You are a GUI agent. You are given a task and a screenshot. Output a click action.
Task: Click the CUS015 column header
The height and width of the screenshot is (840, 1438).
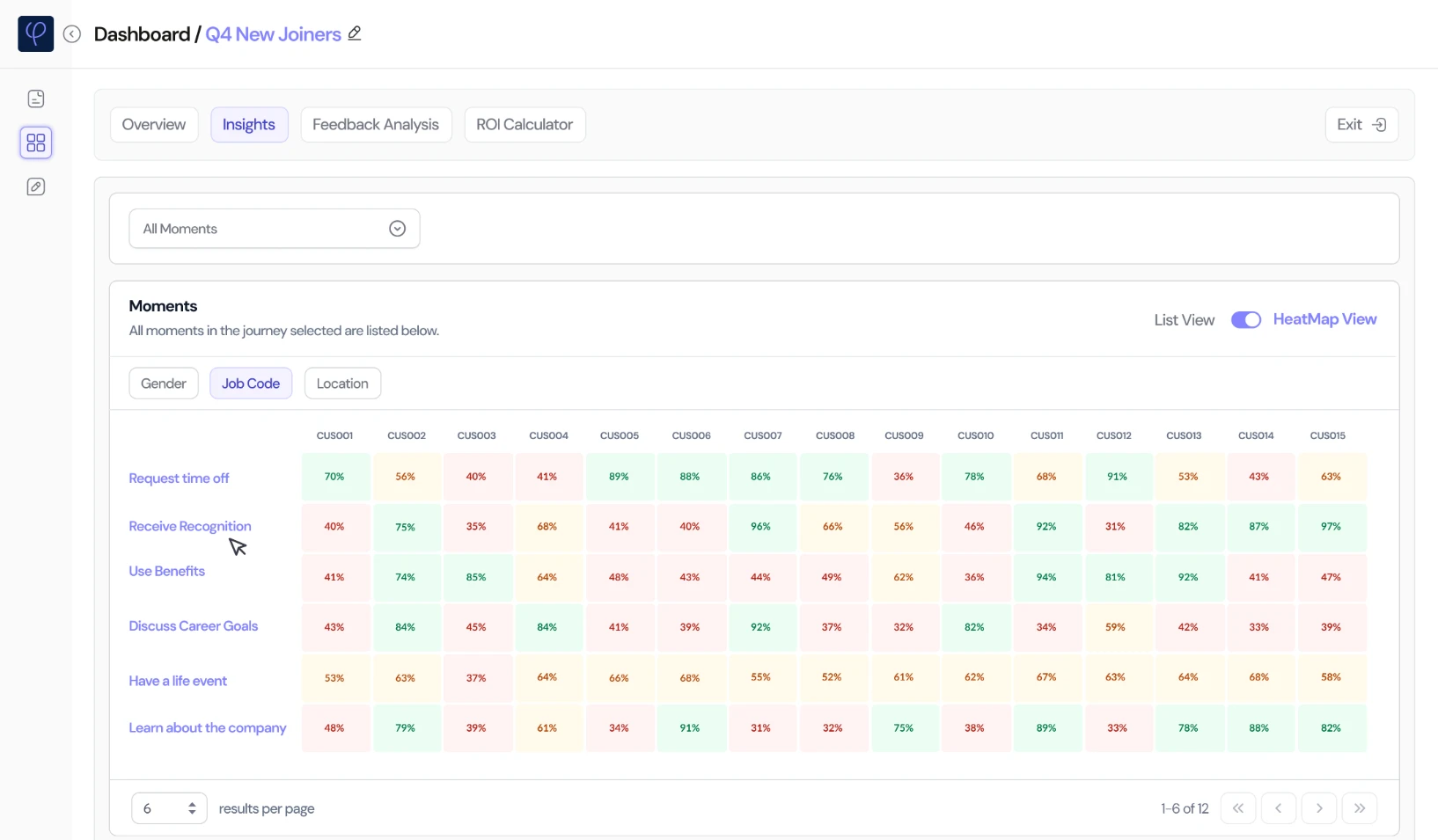click(1327, 435)
